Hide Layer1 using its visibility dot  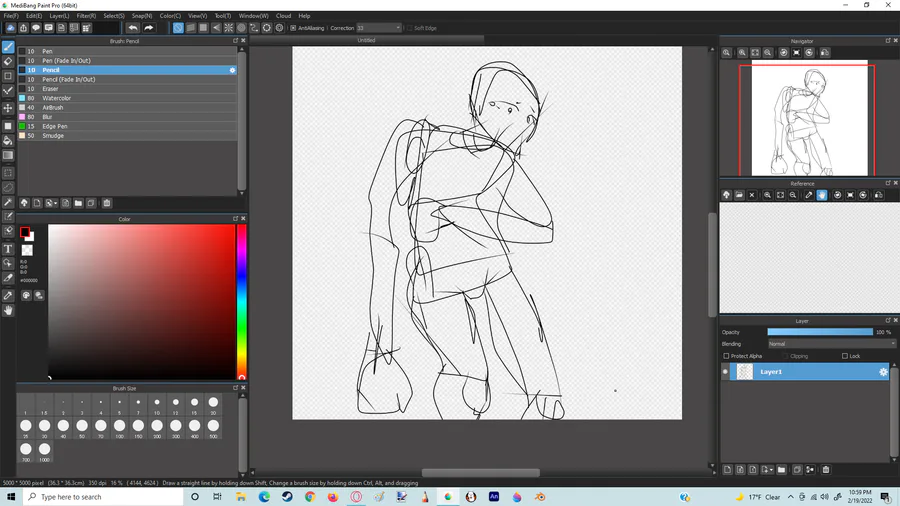725,372
